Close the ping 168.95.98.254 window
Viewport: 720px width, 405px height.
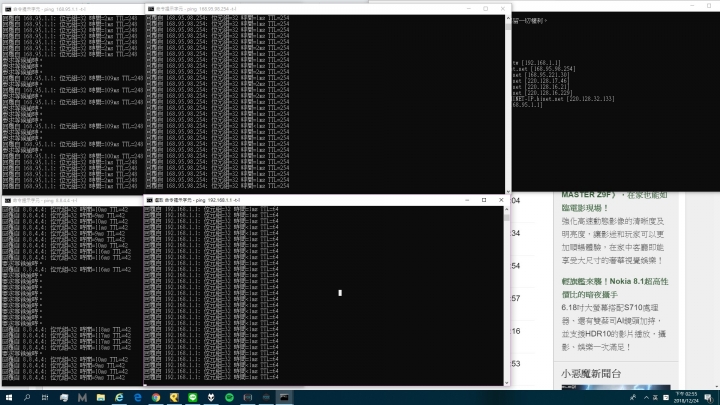click(x=502, y=9)
